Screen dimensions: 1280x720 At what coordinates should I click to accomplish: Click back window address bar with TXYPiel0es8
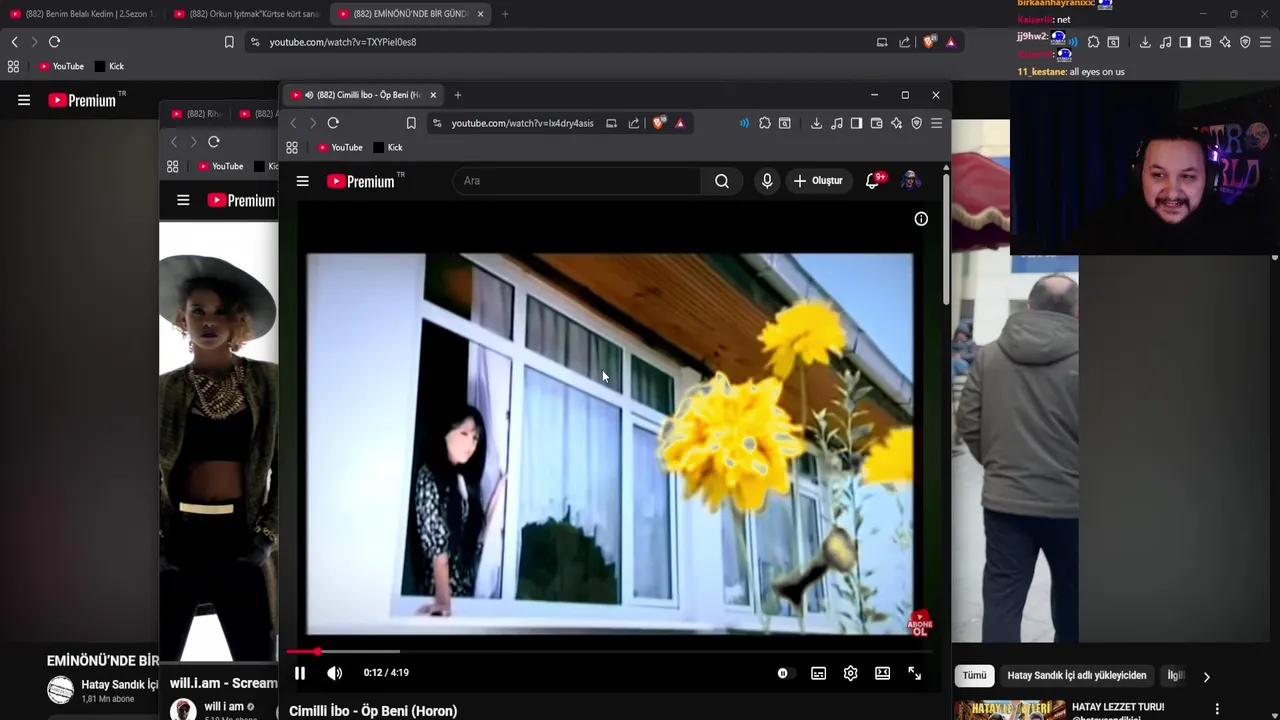(342, 42)
